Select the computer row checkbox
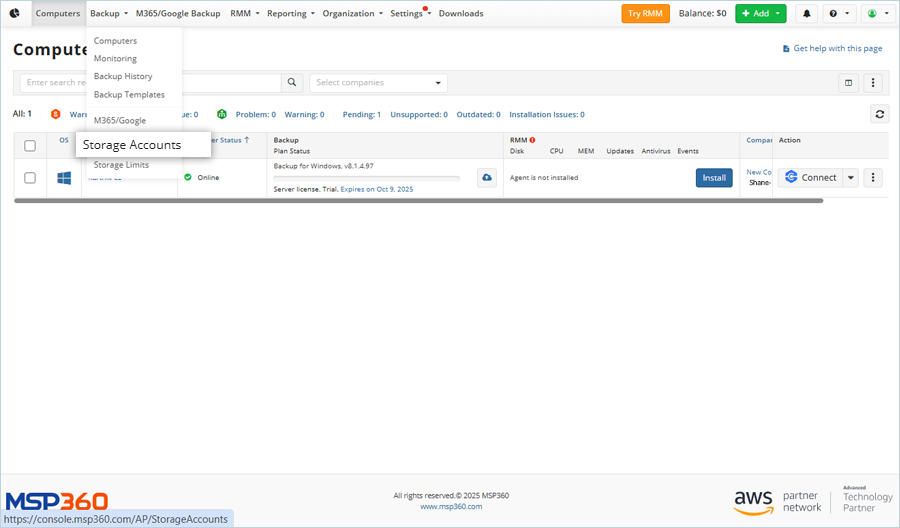This screenshot has height=528, width=900. pos(30,177)
